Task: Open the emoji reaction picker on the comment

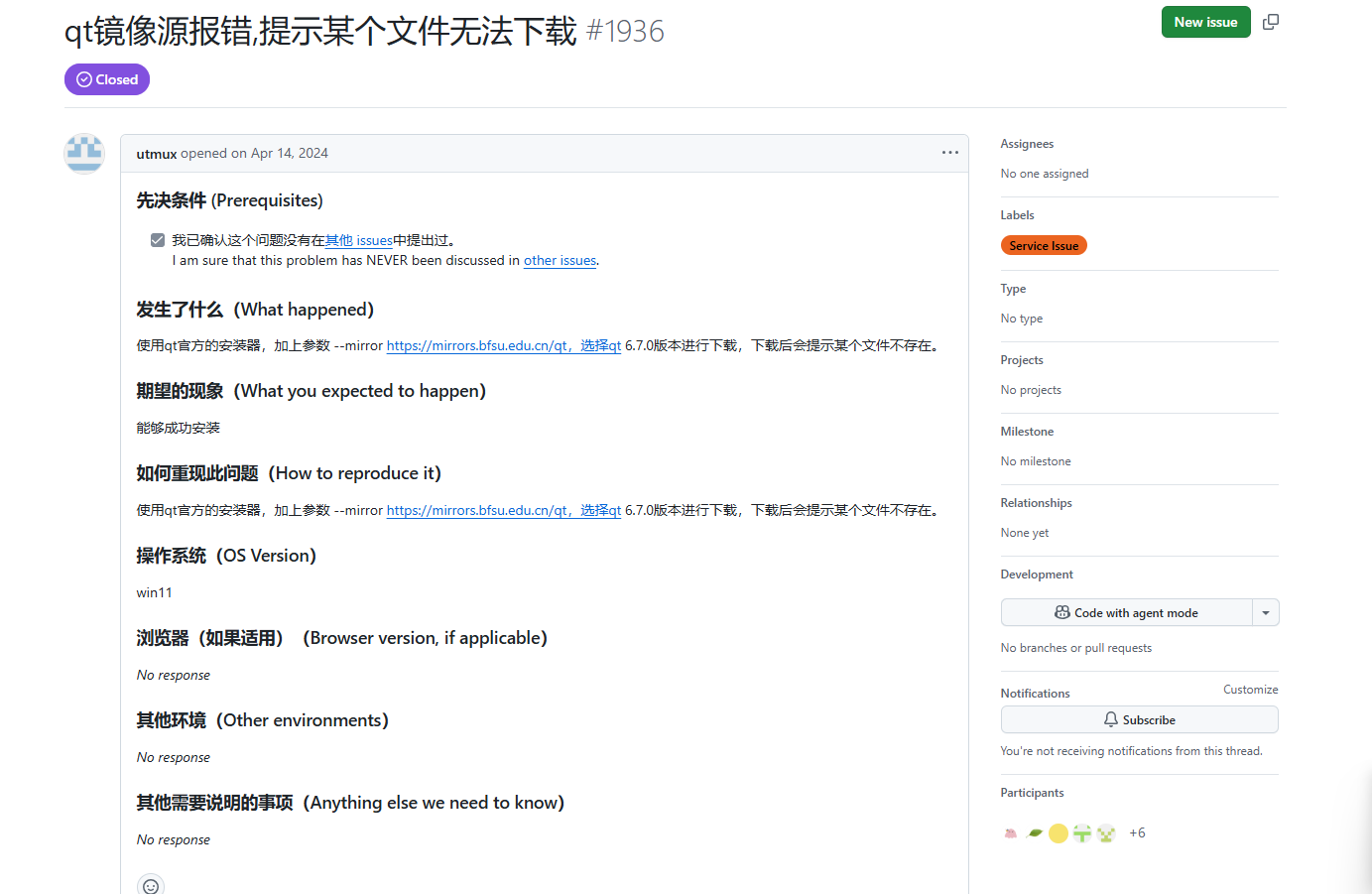Action: [150, 884]
